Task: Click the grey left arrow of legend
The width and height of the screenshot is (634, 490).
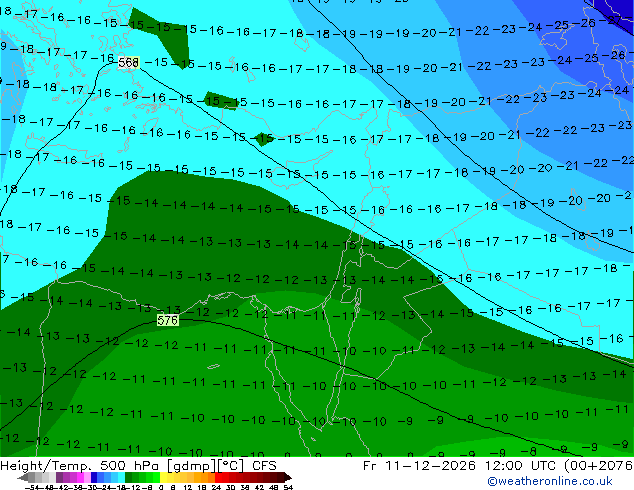Action: 23,477
